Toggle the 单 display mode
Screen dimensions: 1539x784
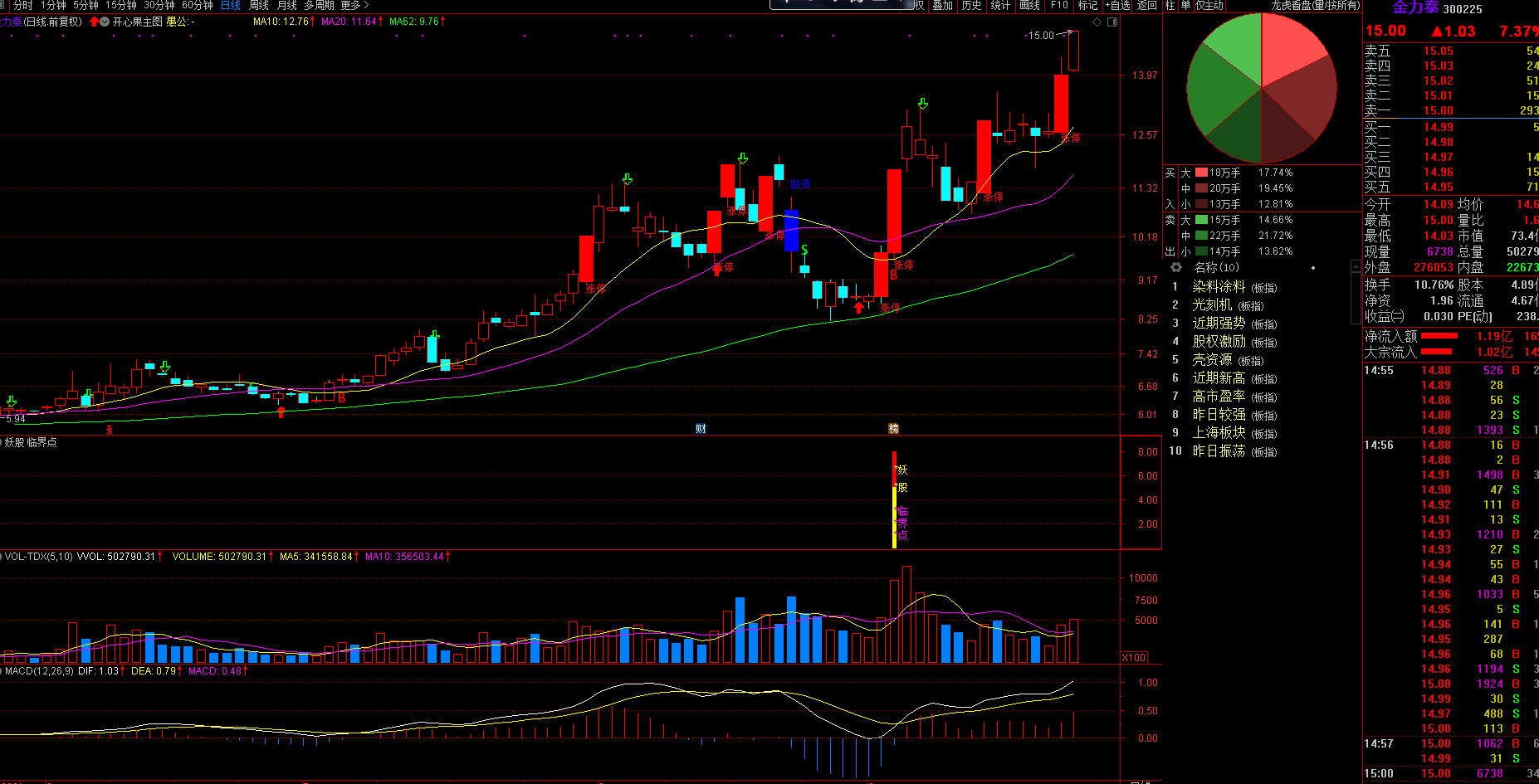pos(1185,5)
